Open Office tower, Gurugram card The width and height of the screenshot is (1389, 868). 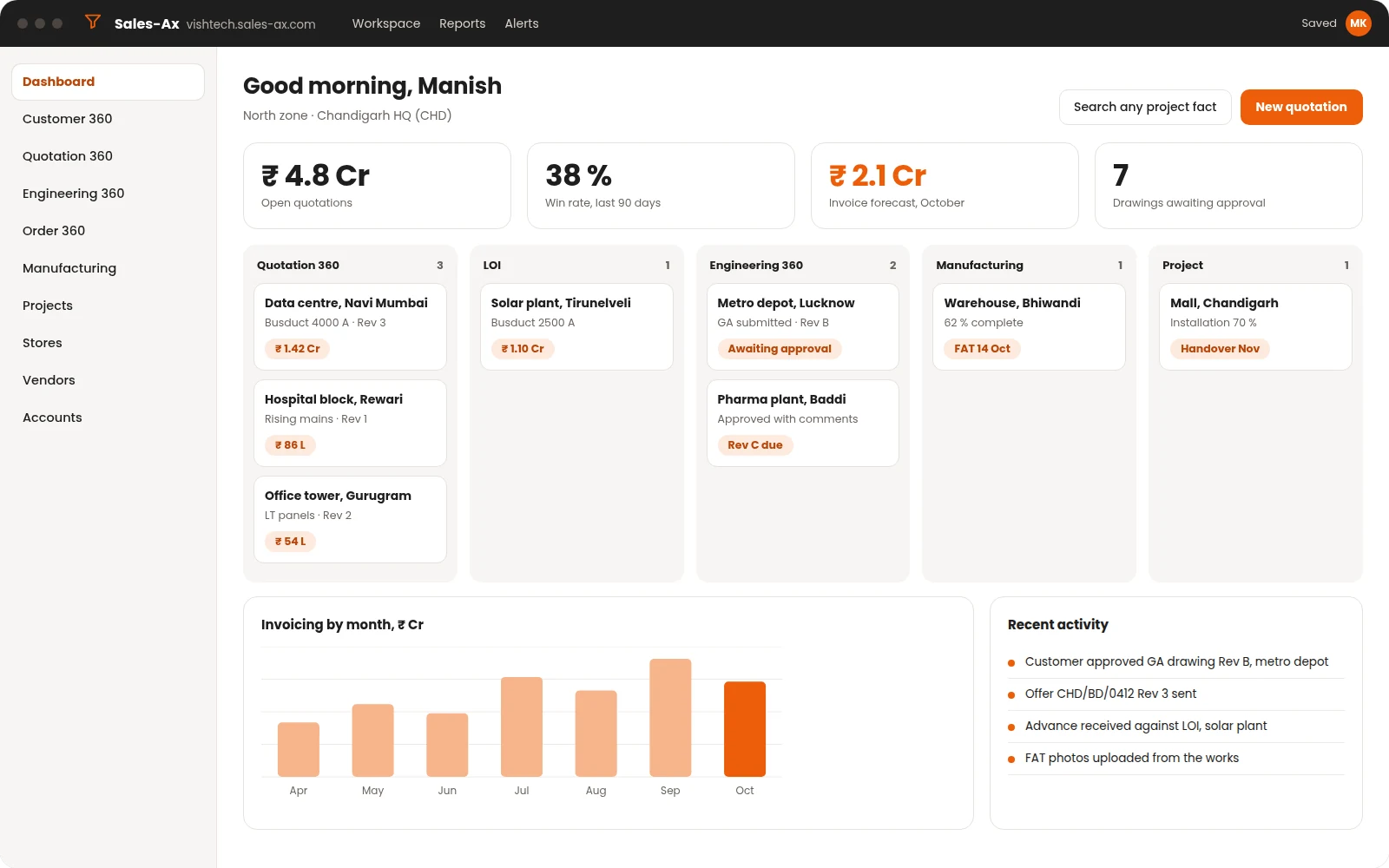pyautogui.click(x=350, y=520)
